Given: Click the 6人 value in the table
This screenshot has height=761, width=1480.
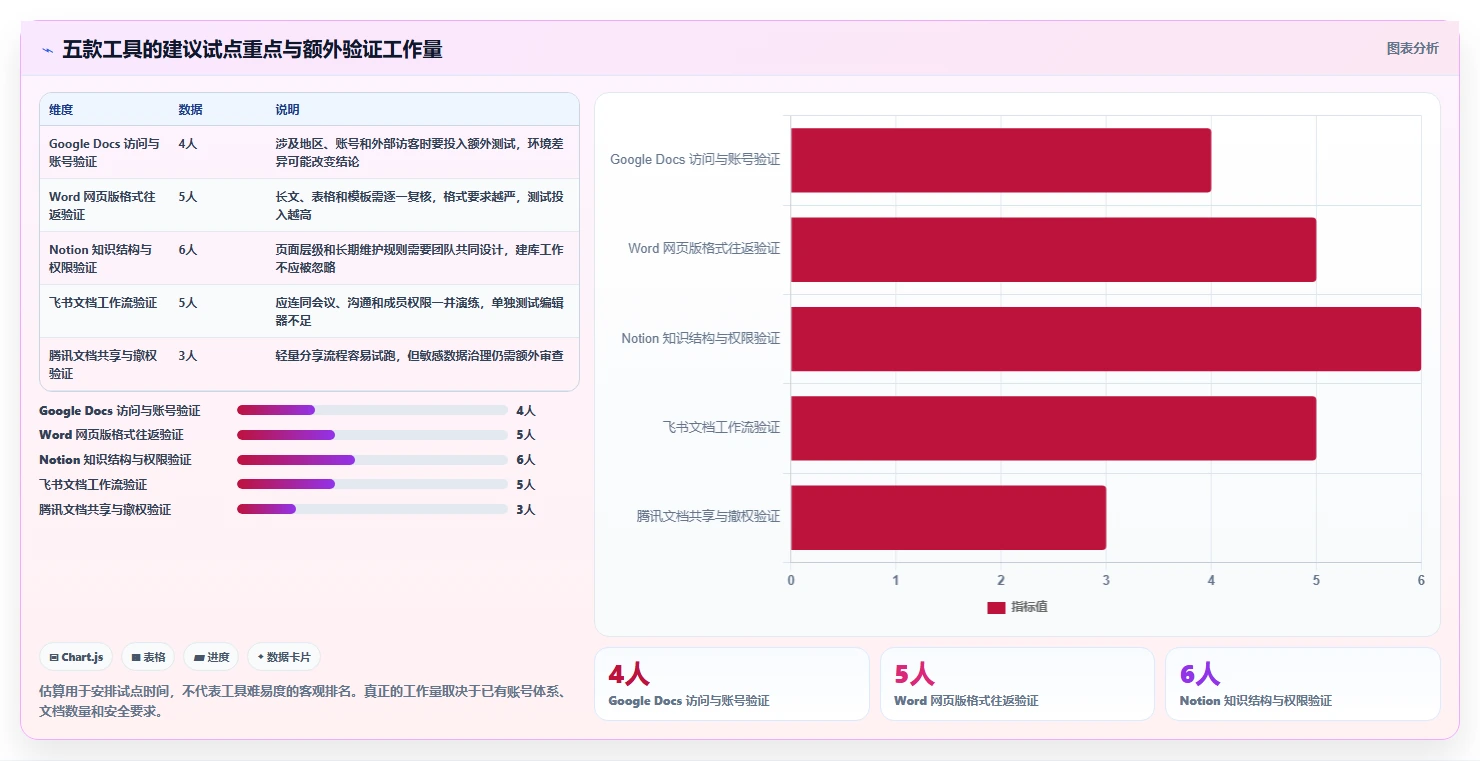Looking at the screenshot, I should point(188,249).
